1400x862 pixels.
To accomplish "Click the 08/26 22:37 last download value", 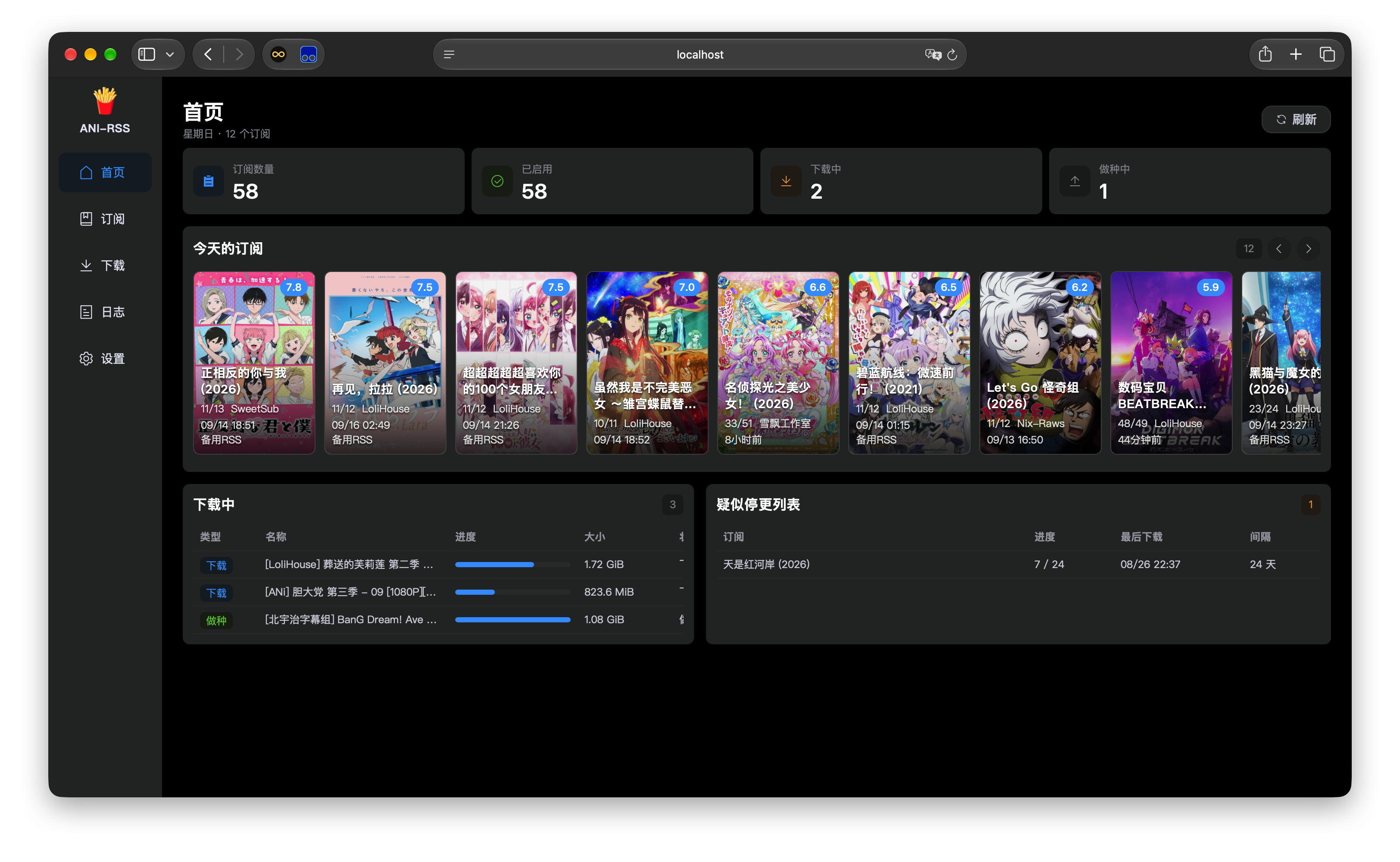I will 1150,565.
